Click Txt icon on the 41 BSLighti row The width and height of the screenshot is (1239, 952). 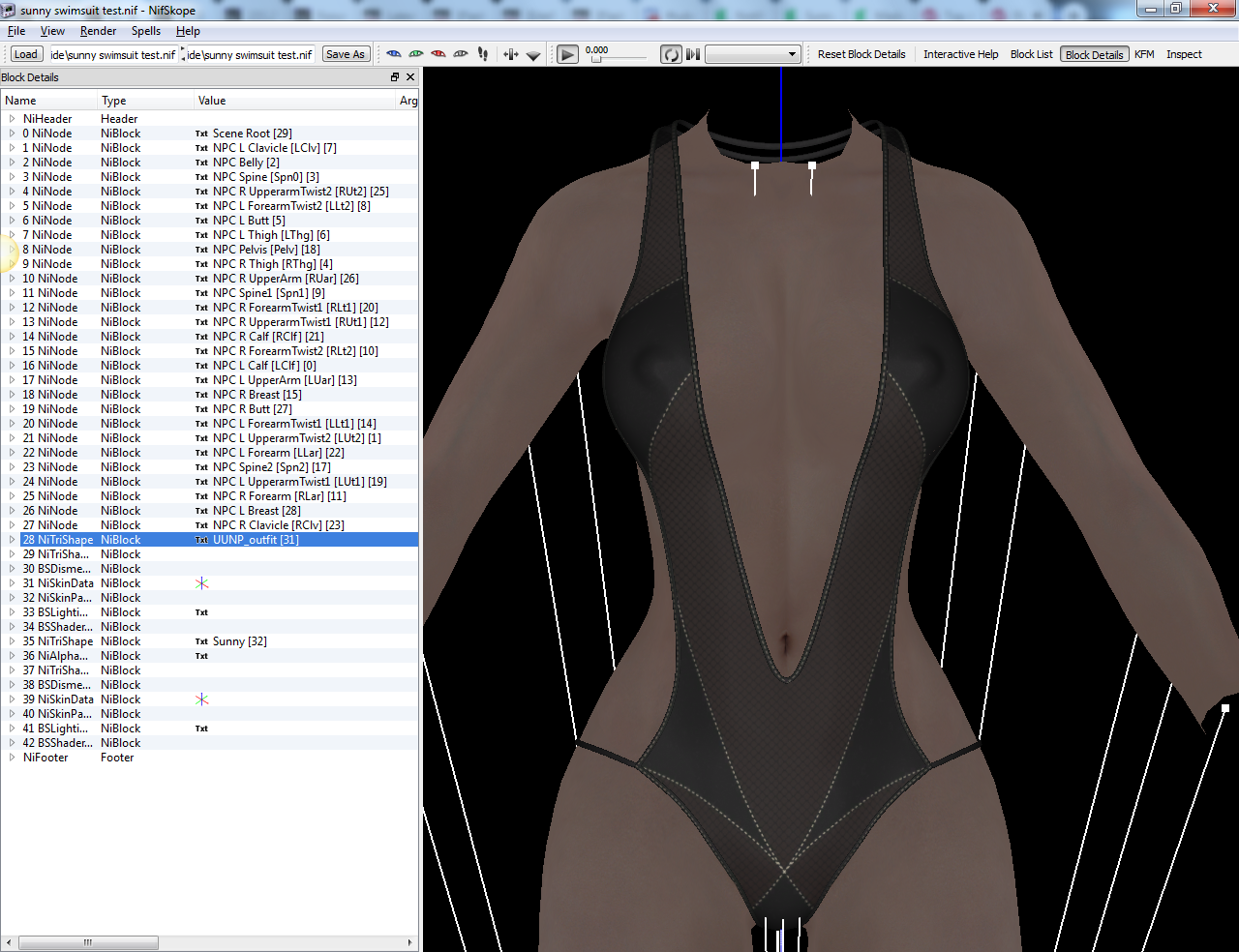(201, 729)
